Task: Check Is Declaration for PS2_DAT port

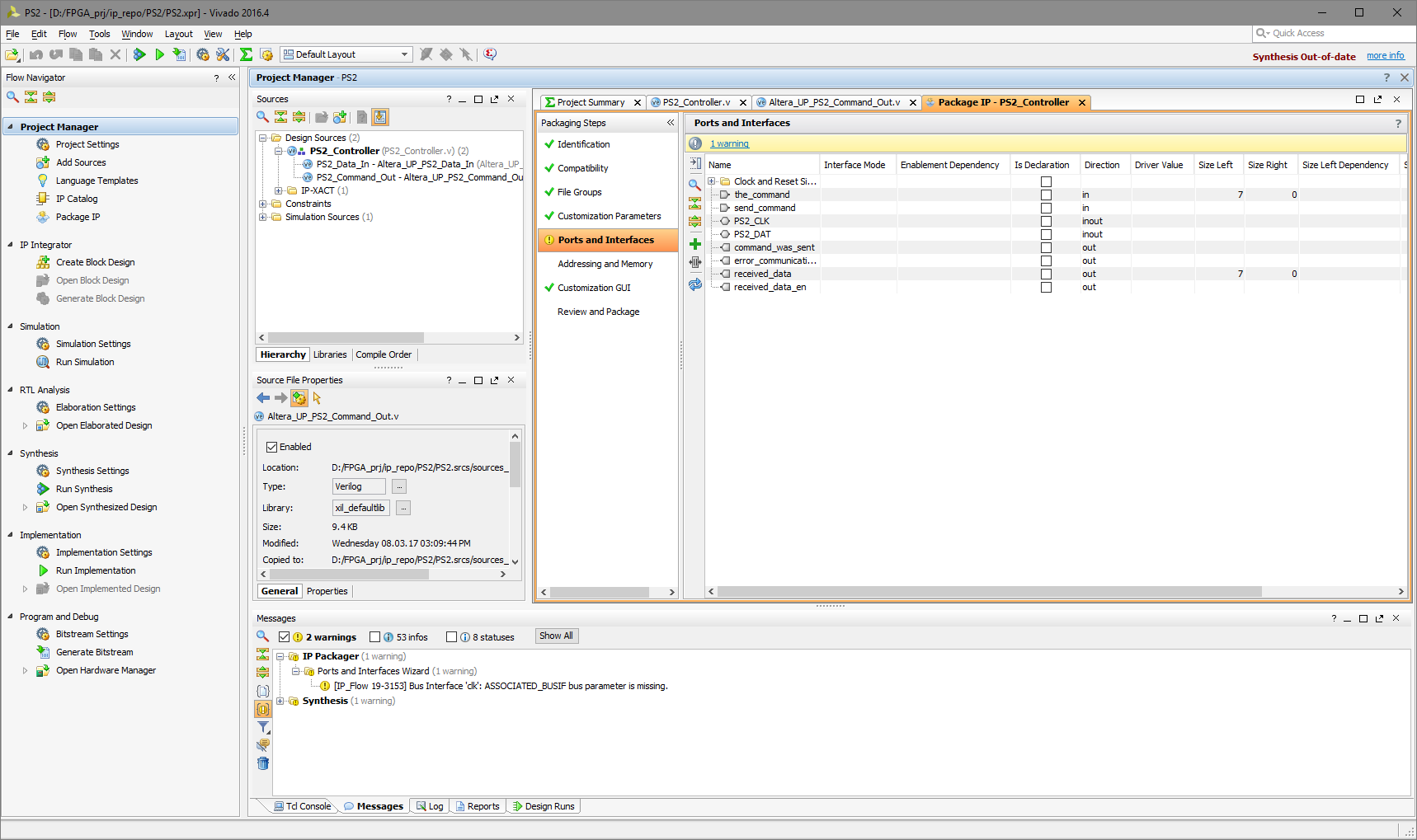Action: pyautogui.click(x=1046, y=234)
